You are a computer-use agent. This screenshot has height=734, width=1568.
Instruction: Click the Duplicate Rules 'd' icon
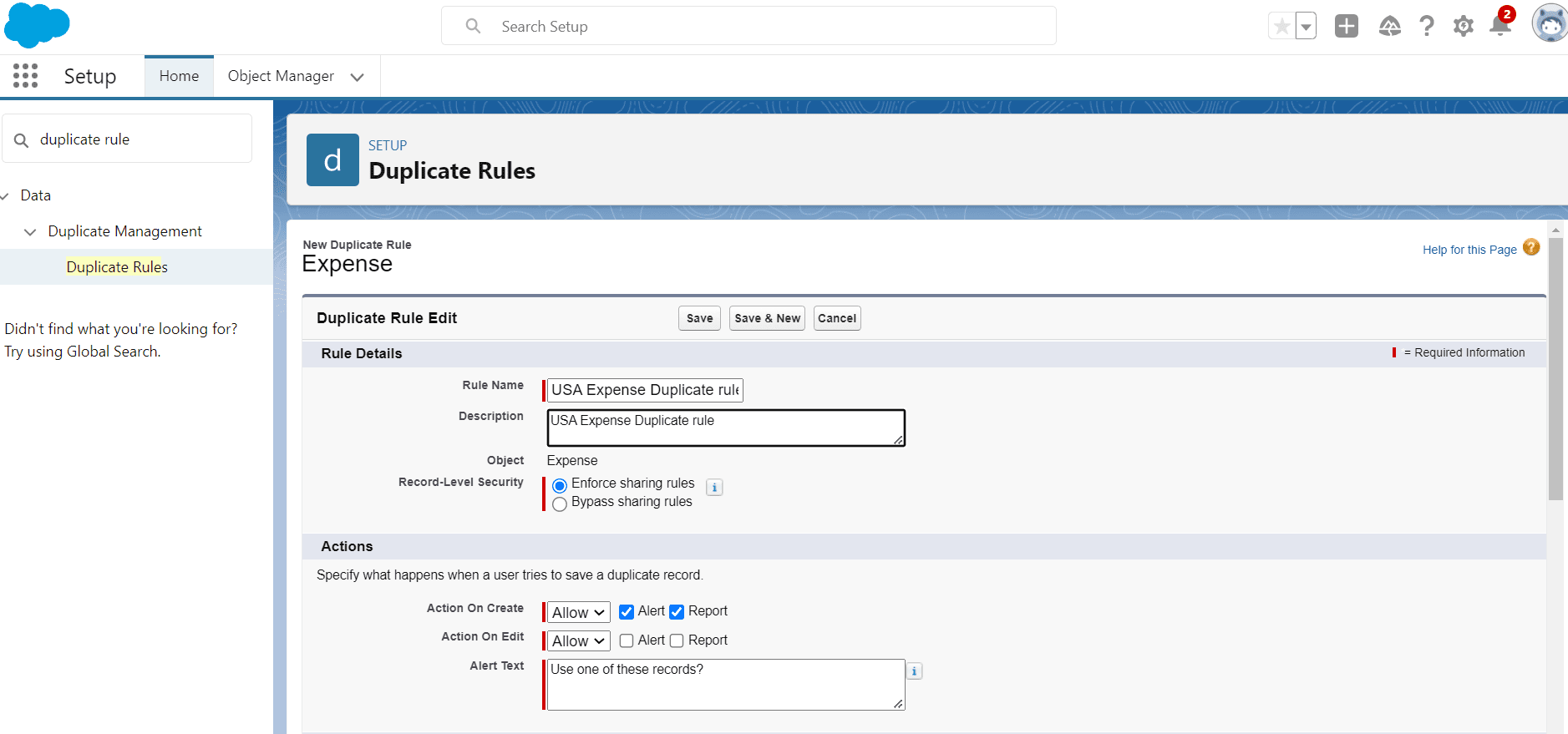332,159
